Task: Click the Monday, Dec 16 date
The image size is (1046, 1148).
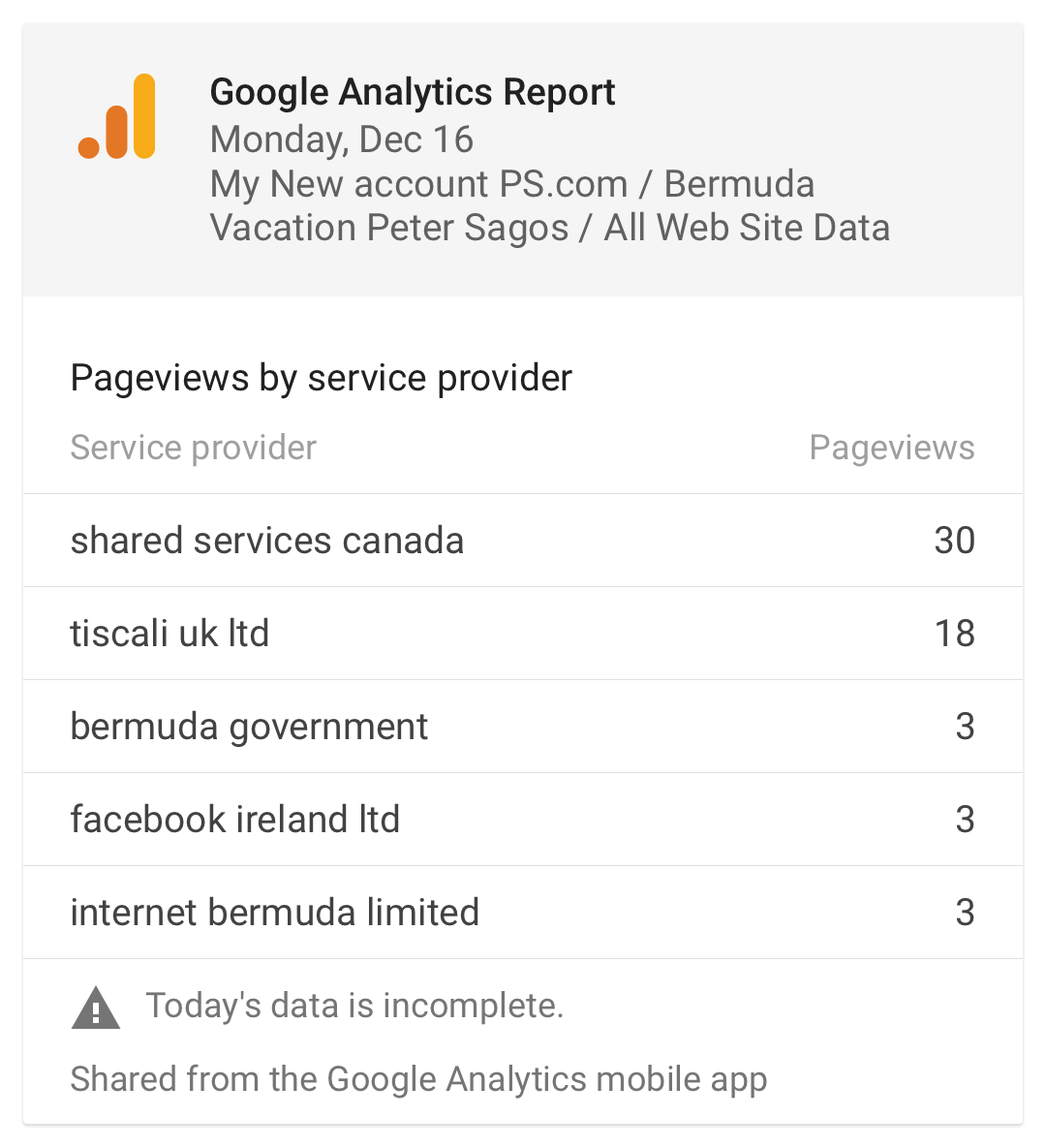Action: pyautogui.click(x=342, y=140)
